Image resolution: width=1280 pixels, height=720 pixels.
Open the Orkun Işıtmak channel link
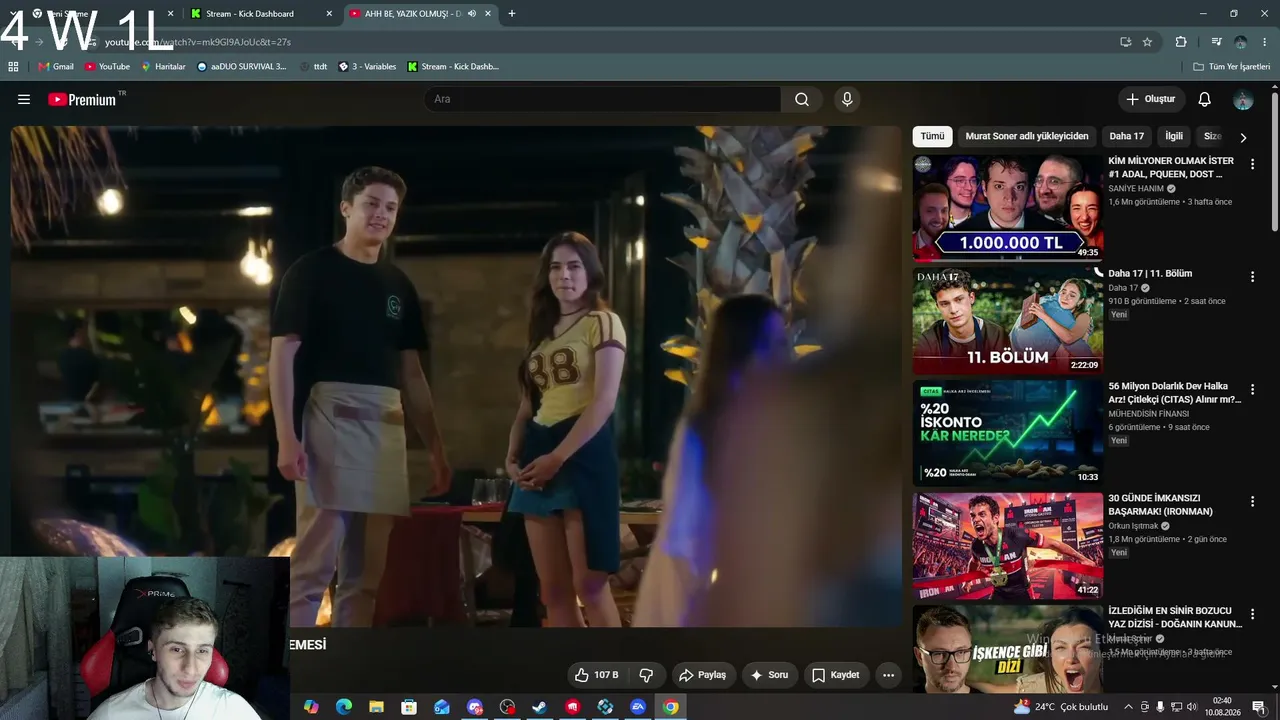pyautogui.click(x=1133, y=526)
